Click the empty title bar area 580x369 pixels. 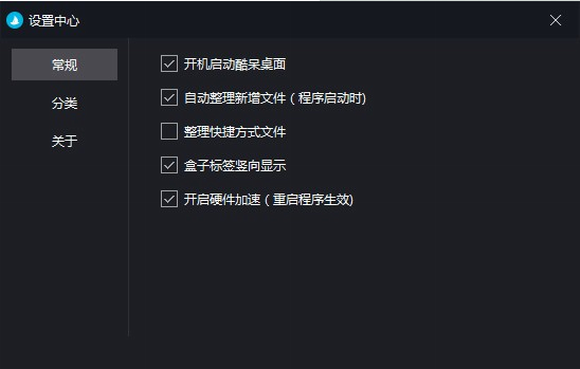coord(314,20)
